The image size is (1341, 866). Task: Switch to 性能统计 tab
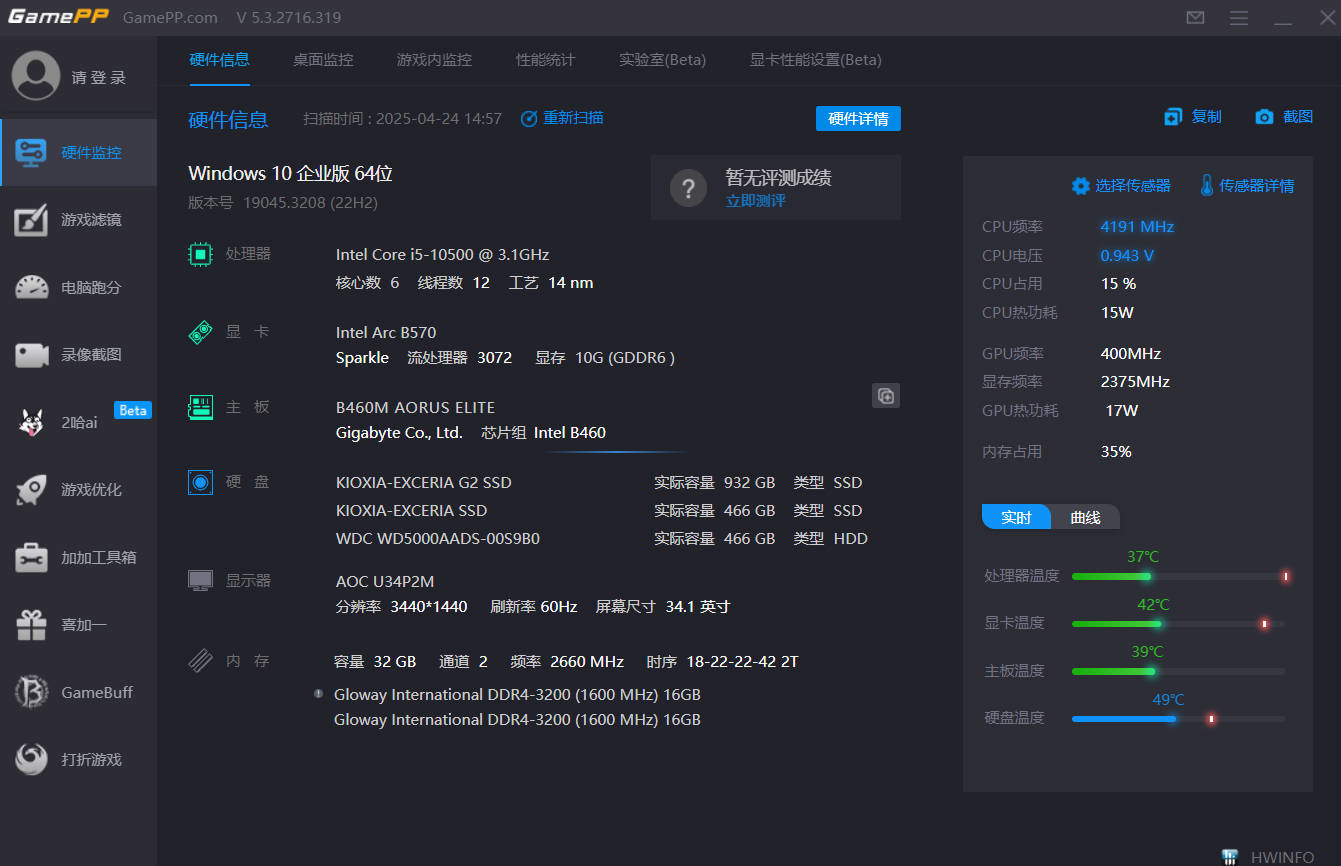pyautogui.click(x=545, y=59)
